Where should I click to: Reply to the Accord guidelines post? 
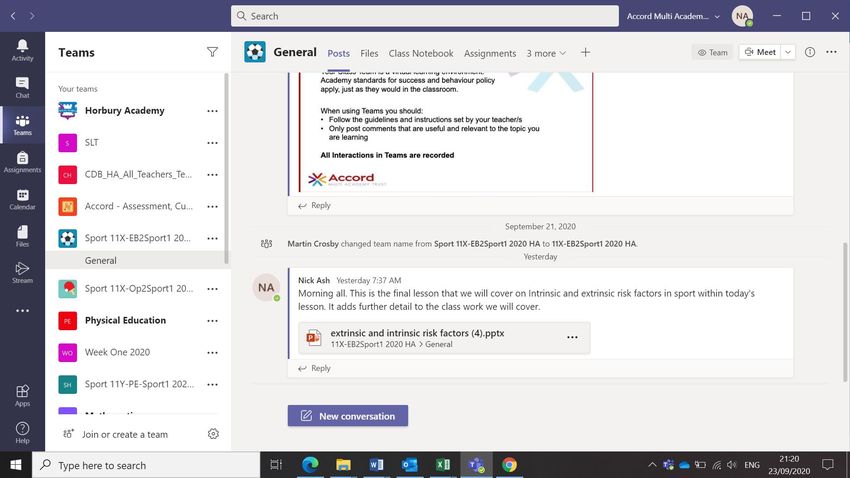pos(314,205)
